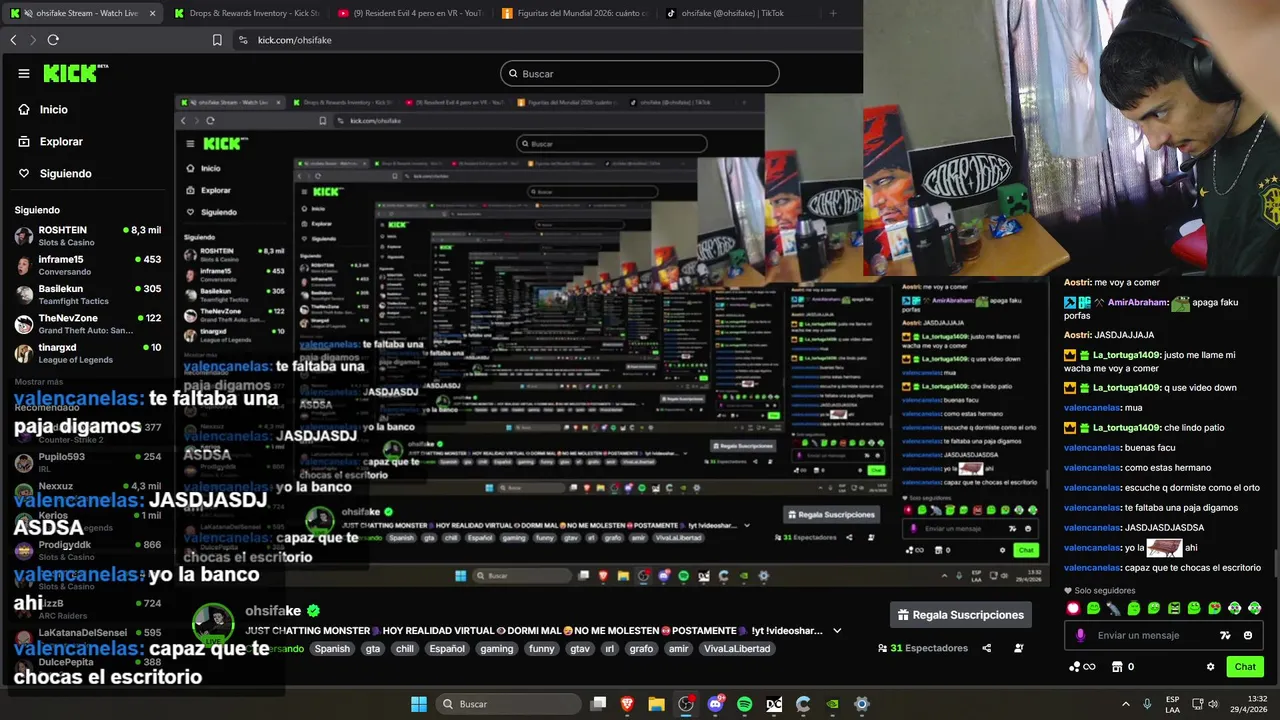Click the Windows taskbar Buscar search box

(509, 704)
